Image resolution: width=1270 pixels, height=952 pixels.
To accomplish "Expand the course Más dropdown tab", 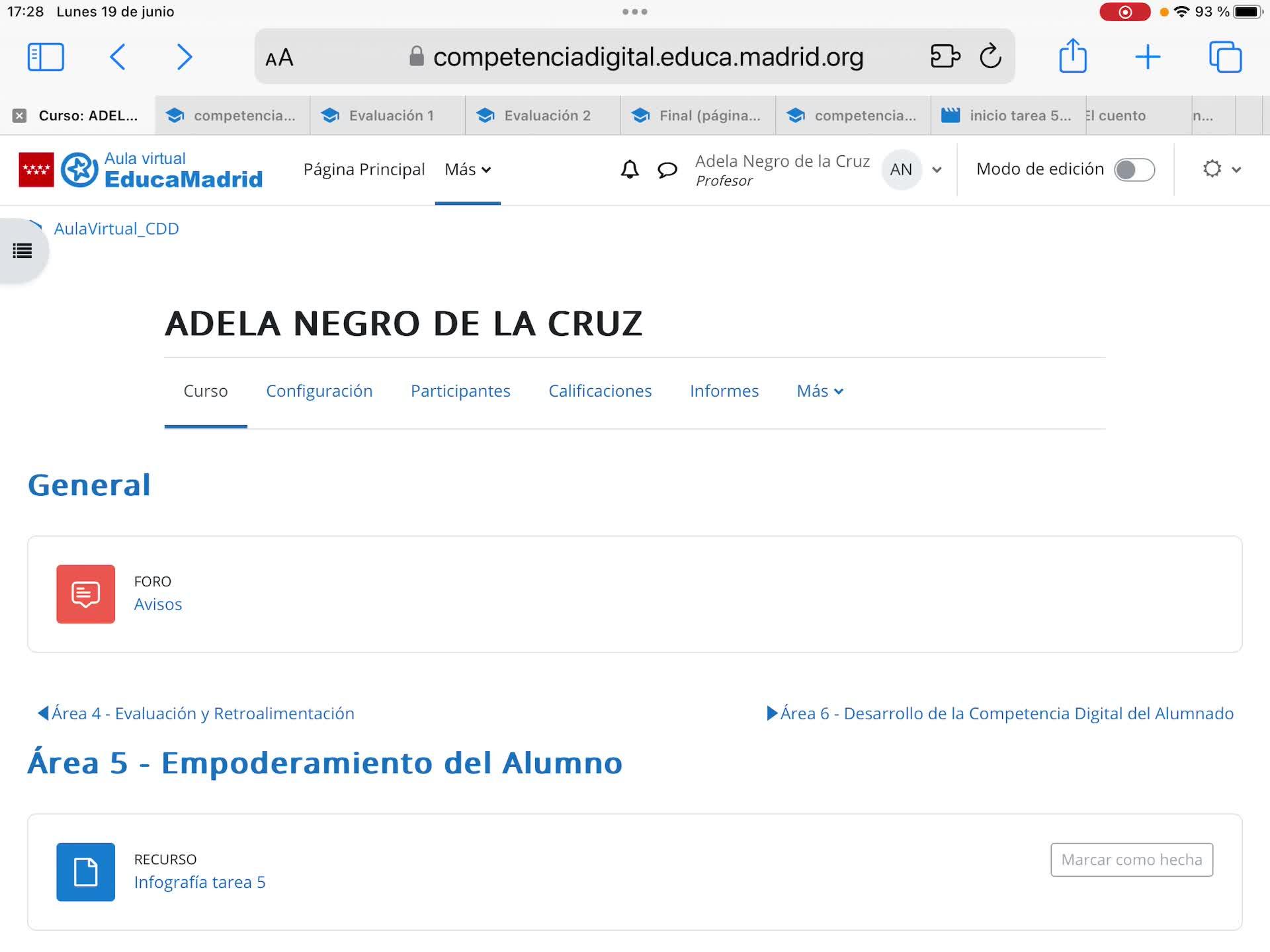I will [820, 391].
